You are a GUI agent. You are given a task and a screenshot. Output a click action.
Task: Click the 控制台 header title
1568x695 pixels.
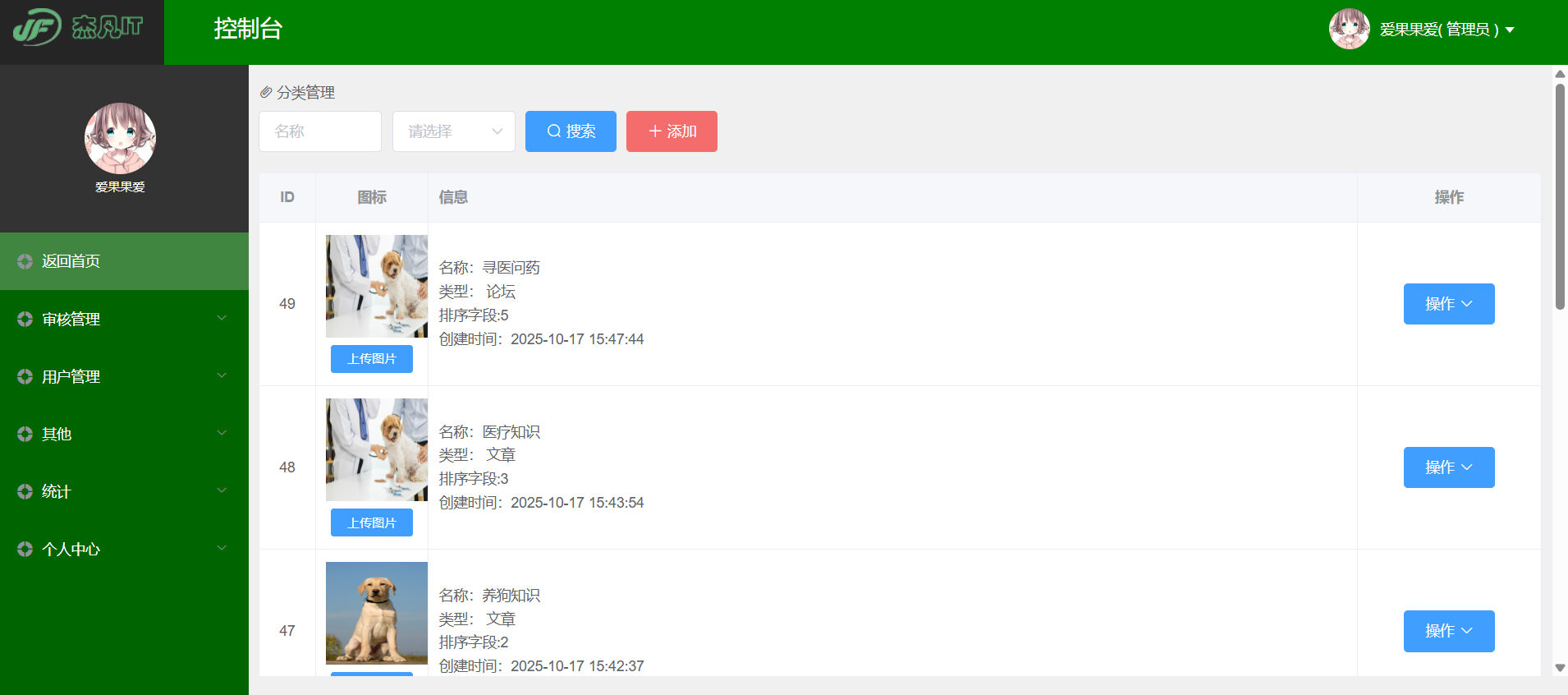tap(248, 29)
